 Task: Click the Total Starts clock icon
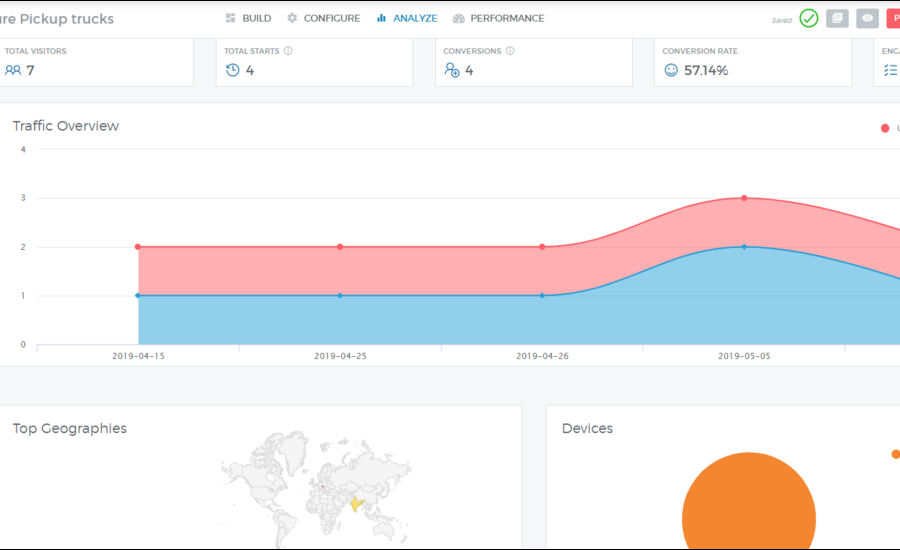coord(232,70)
